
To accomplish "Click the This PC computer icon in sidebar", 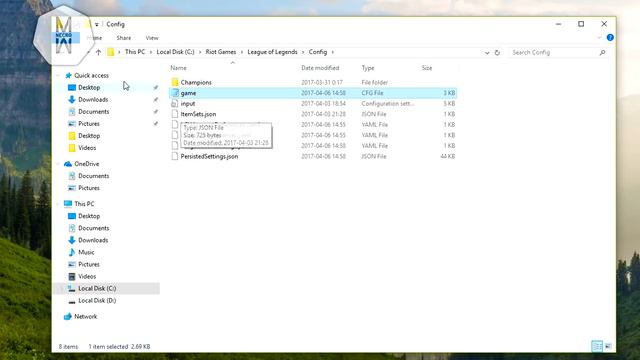I will (x=68, y=204).
